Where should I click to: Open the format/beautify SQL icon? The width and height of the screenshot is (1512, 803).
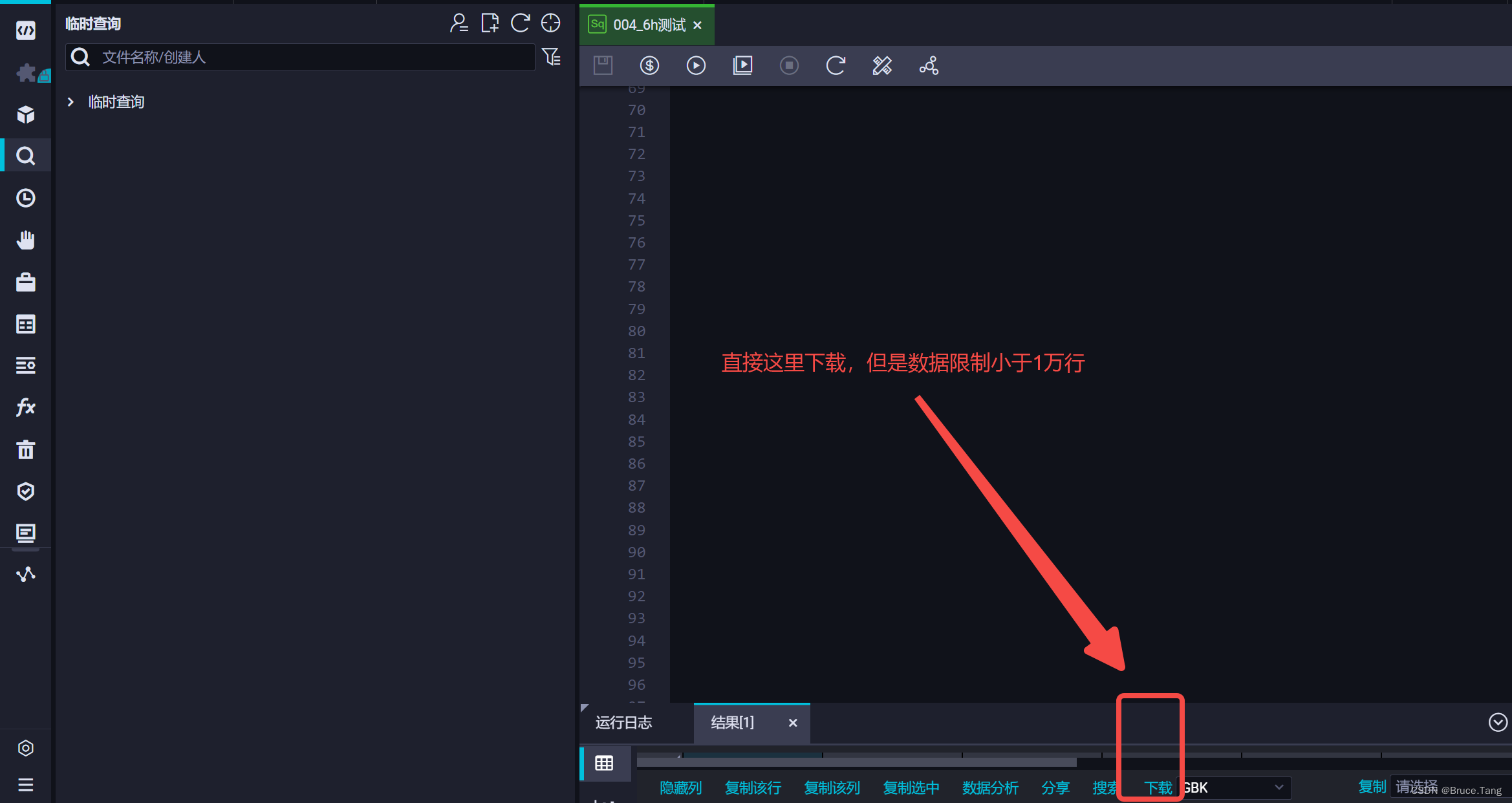pos(881,65)
